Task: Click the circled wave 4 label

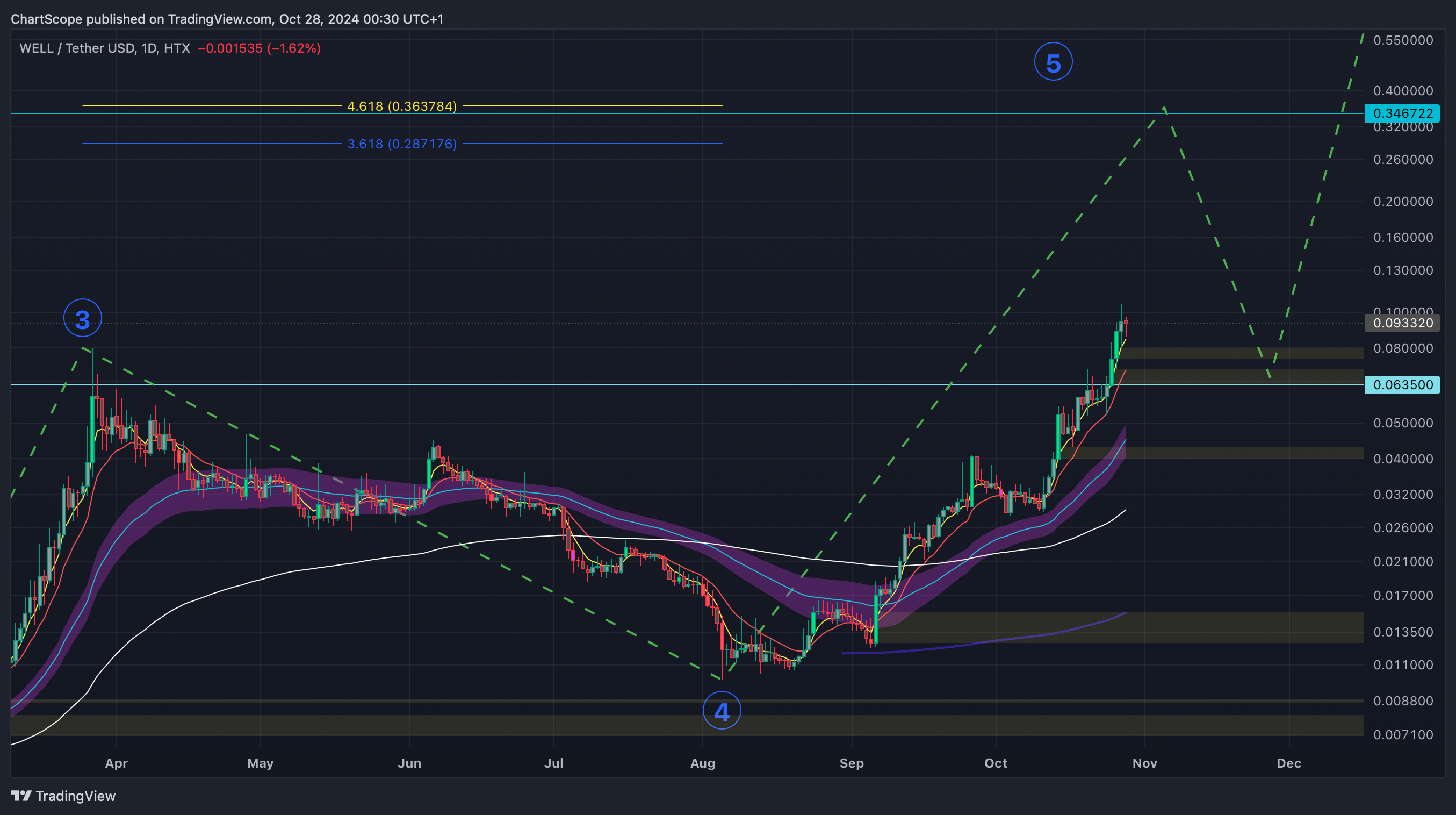Action: point(722,710)
